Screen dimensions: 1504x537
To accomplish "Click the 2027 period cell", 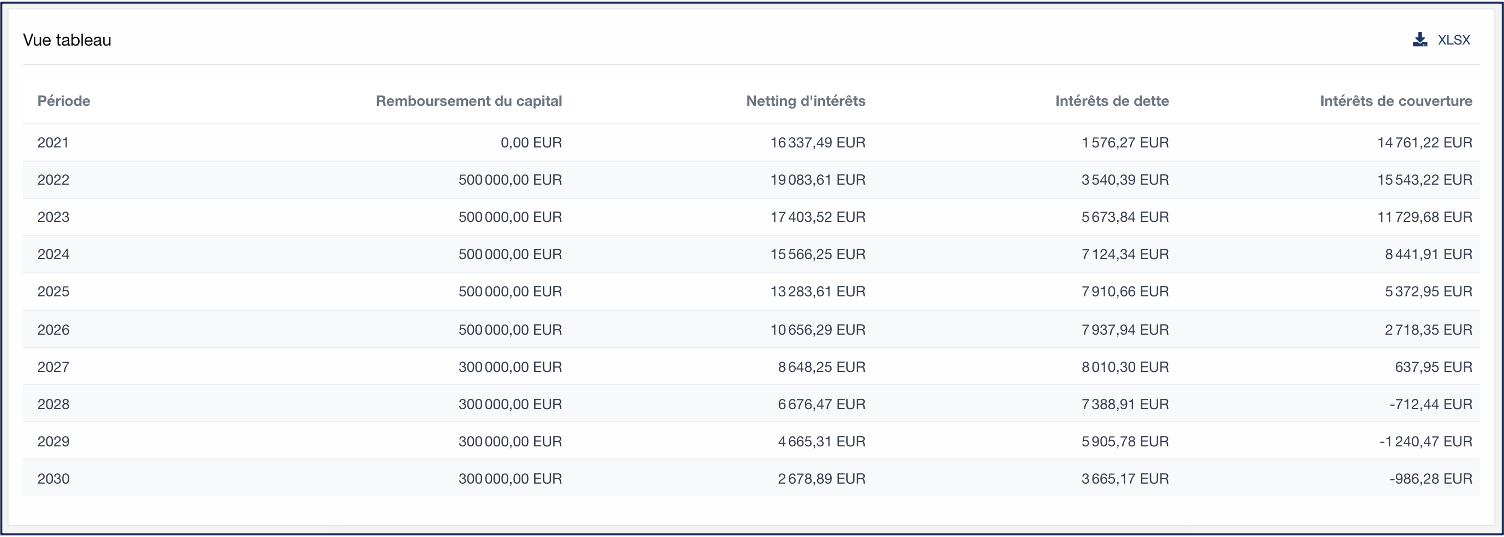I will coord(53,367).
